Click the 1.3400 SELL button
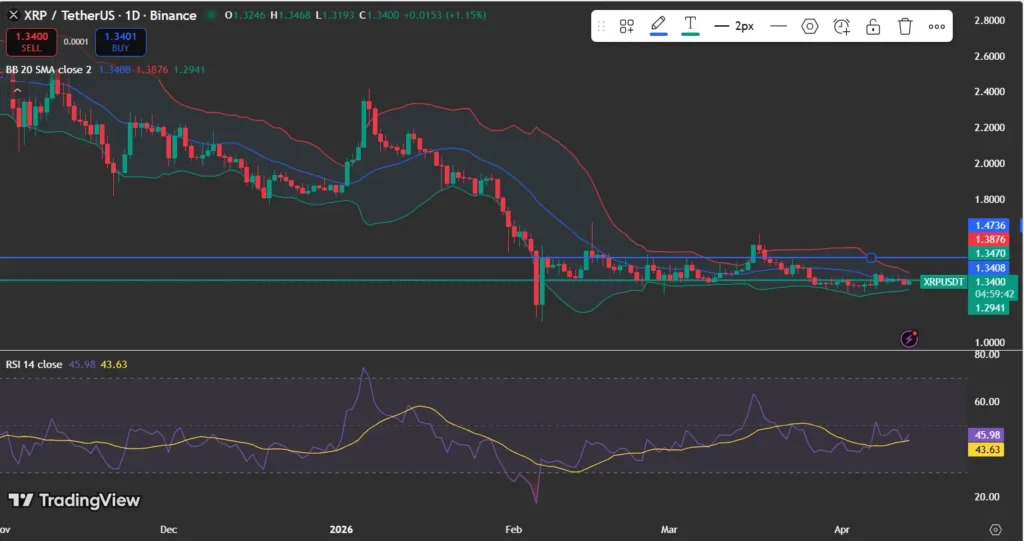 tap(31, 42)
